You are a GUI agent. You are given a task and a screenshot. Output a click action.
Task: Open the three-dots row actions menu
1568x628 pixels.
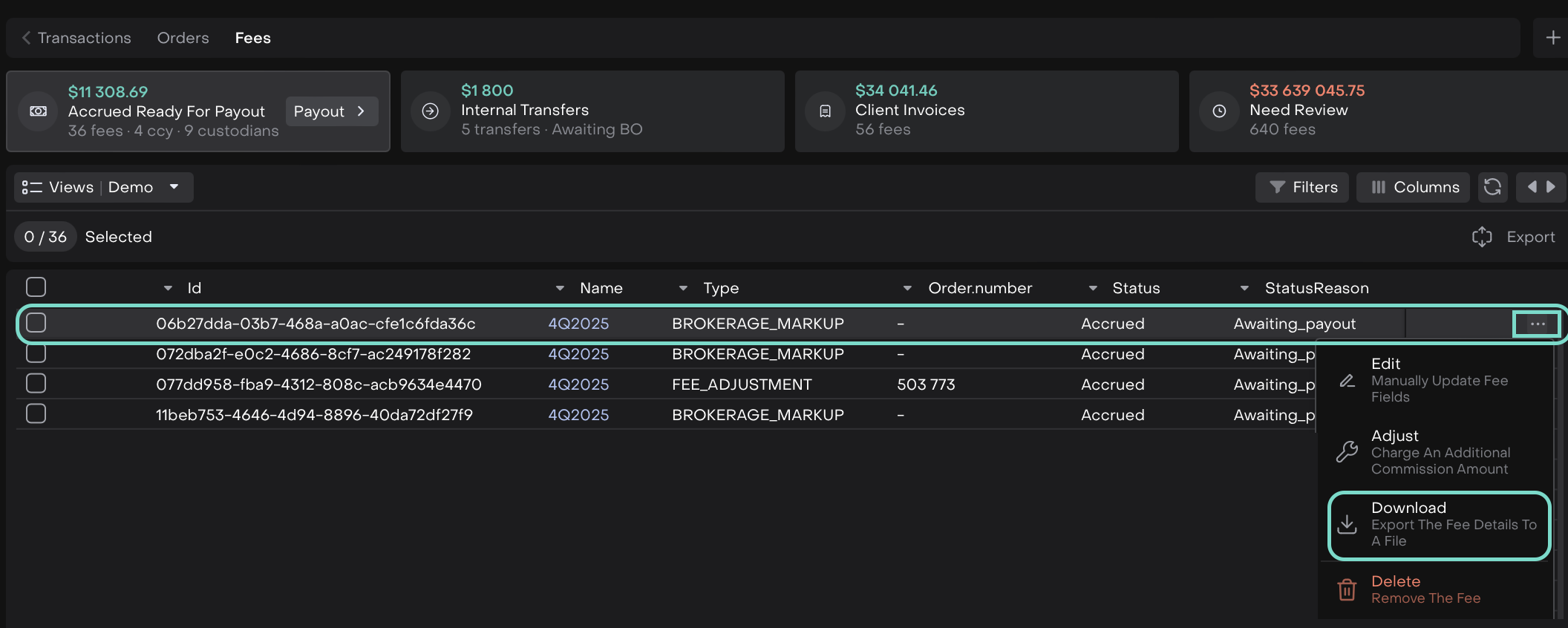tap(1537, 324)
